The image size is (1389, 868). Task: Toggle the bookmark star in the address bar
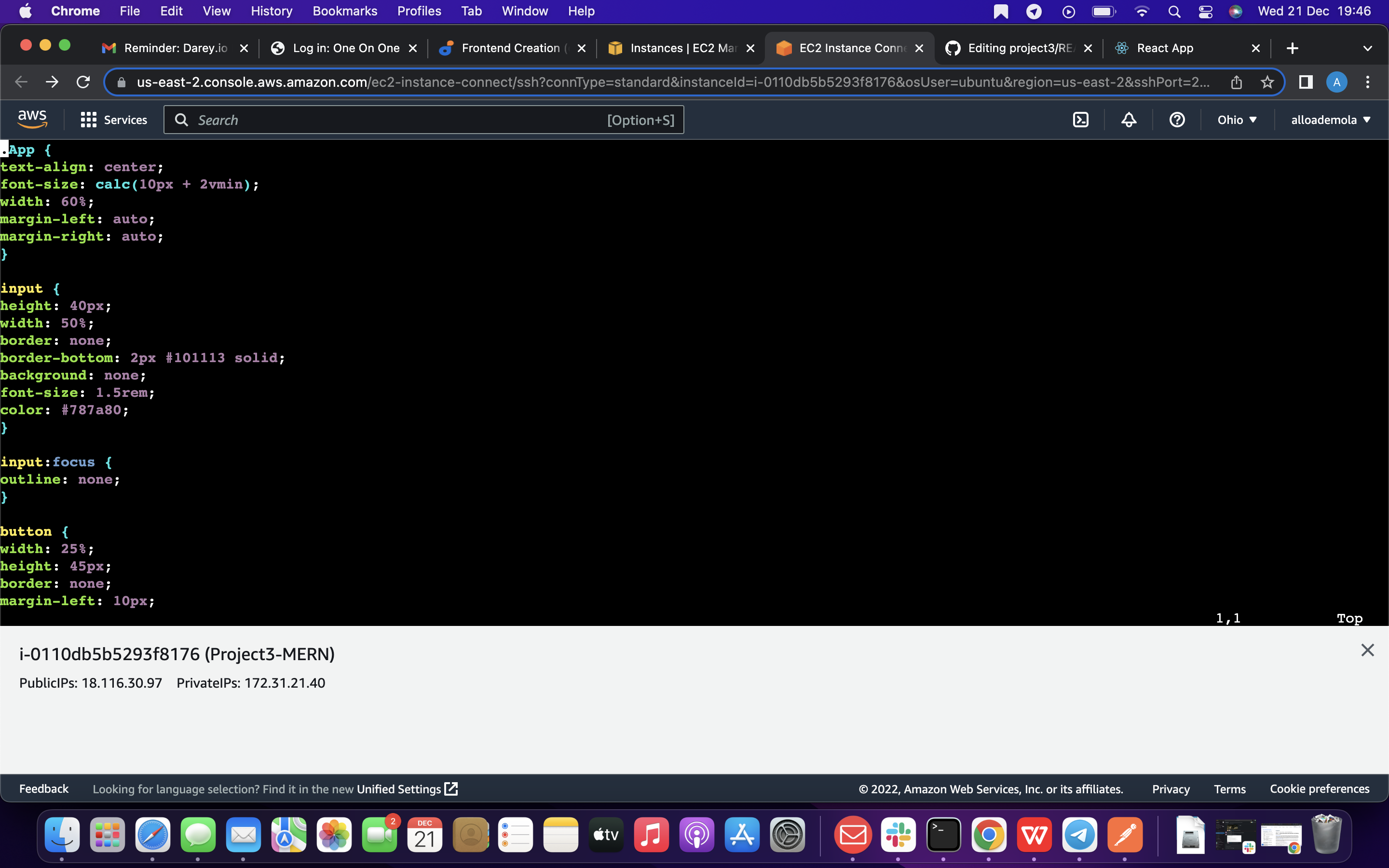point(1267,82)
